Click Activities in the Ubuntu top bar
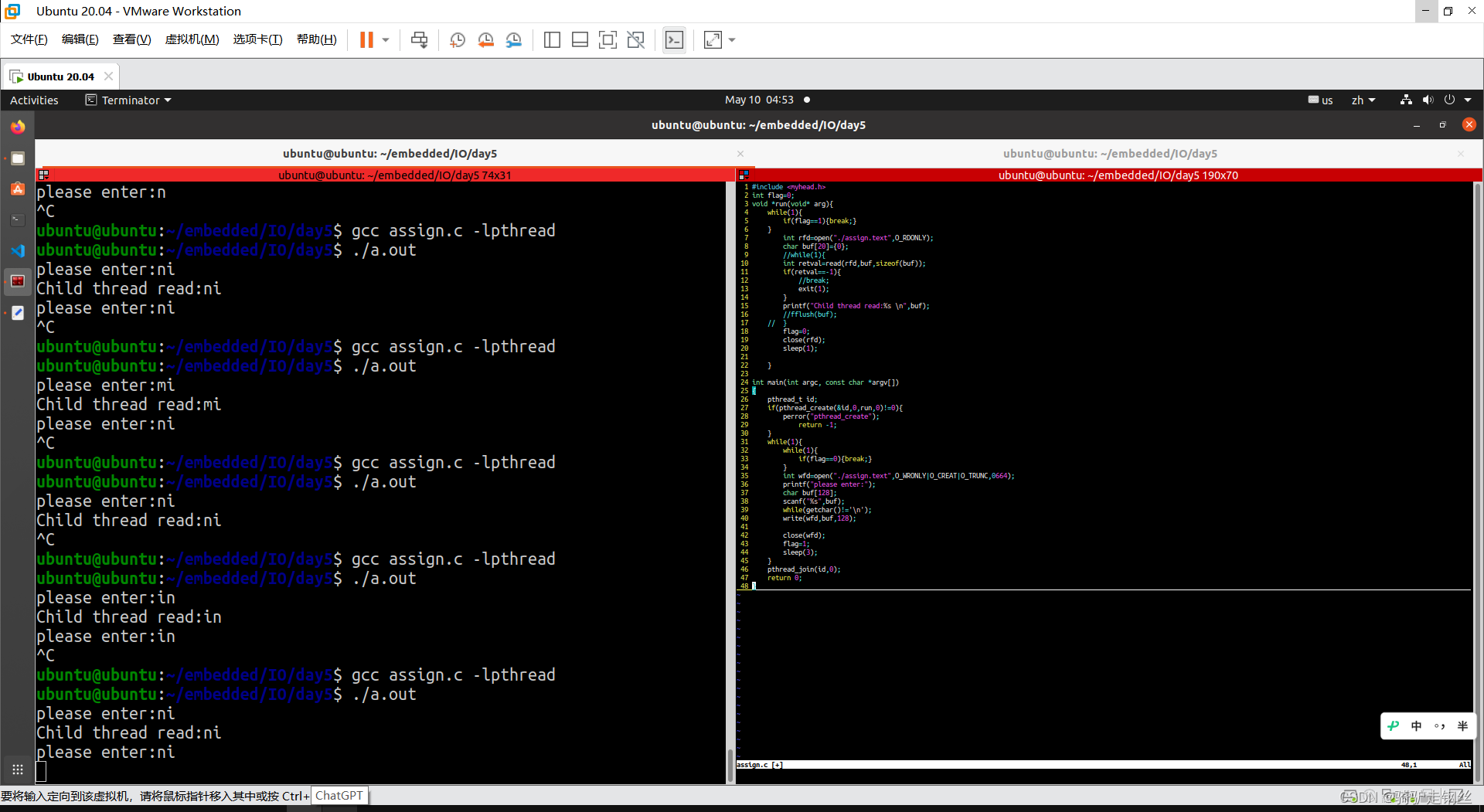This screenshot has height=812, width=1484. pyautogui.click(x=34, y=100)
